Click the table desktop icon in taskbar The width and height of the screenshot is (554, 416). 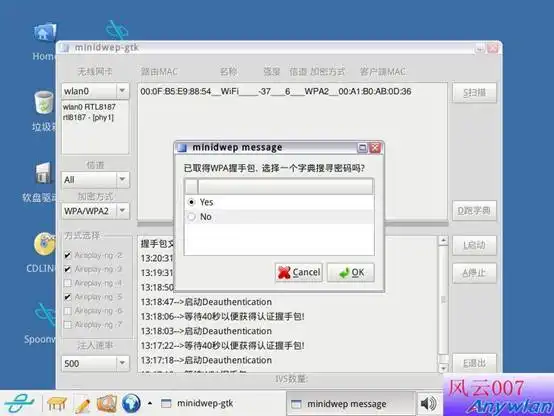57,403
